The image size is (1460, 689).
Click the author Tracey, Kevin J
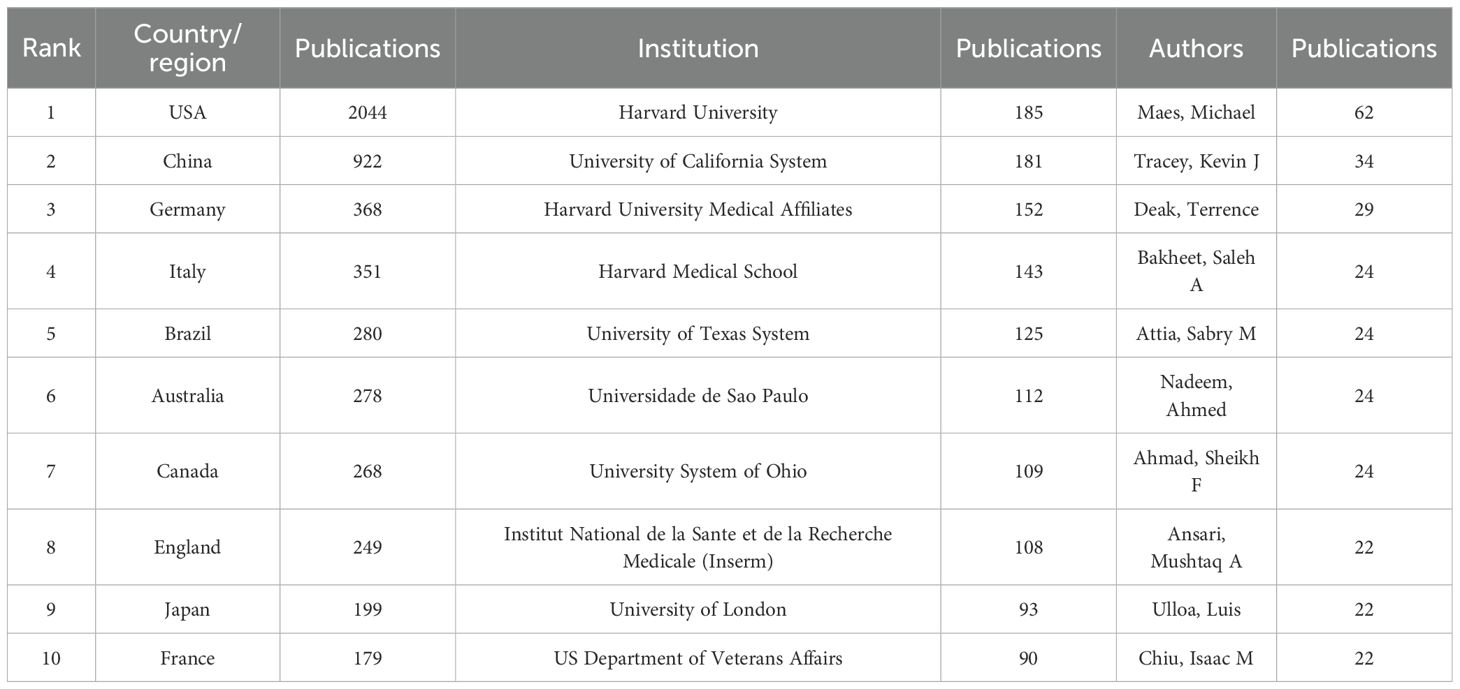click(1196, 161)
